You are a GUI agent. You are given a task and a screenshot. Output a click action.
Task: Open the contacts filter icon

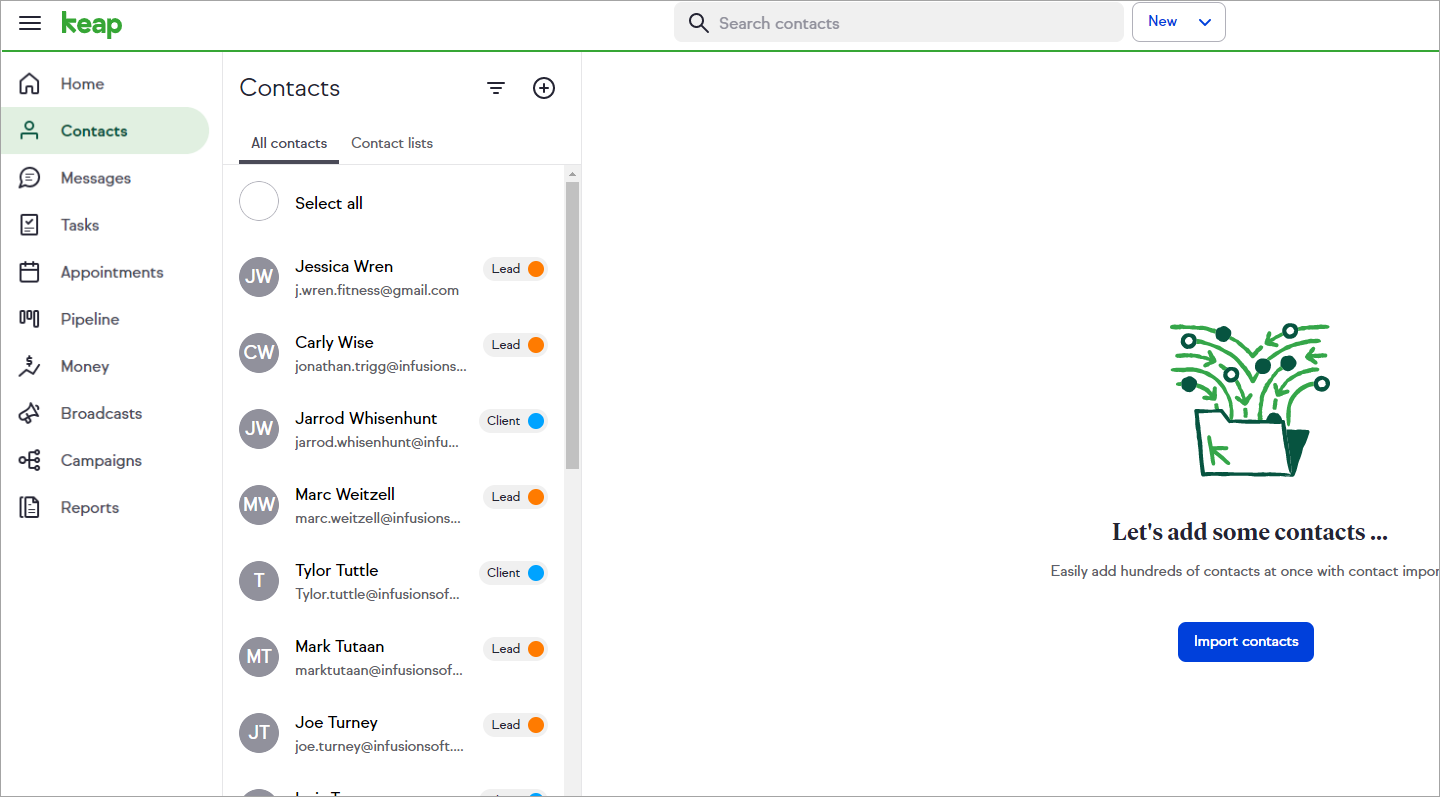coord(496,88)
